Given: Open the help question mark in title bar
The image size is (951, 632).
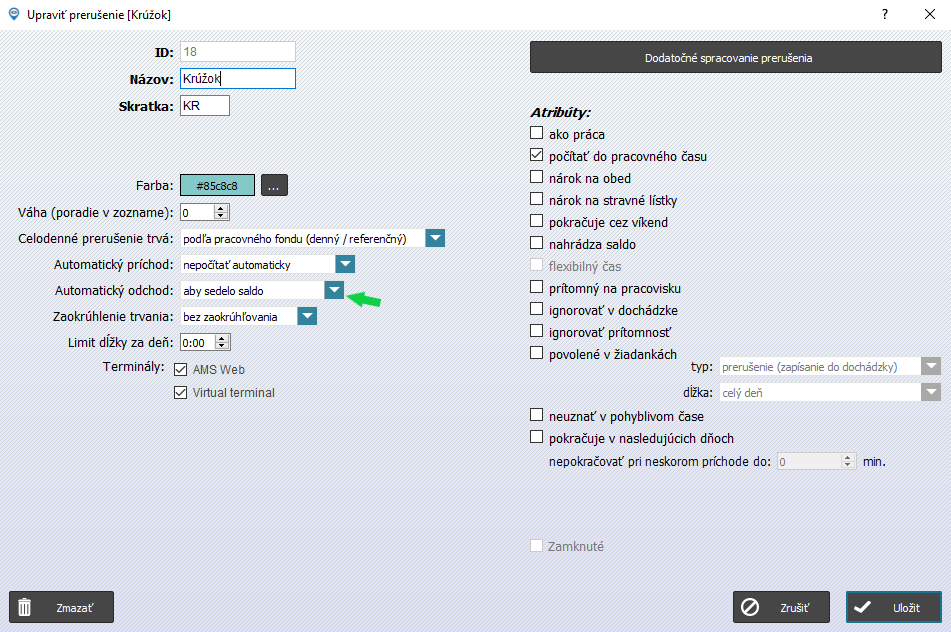Looking at the screenshot, I should [x=885, y=14].
